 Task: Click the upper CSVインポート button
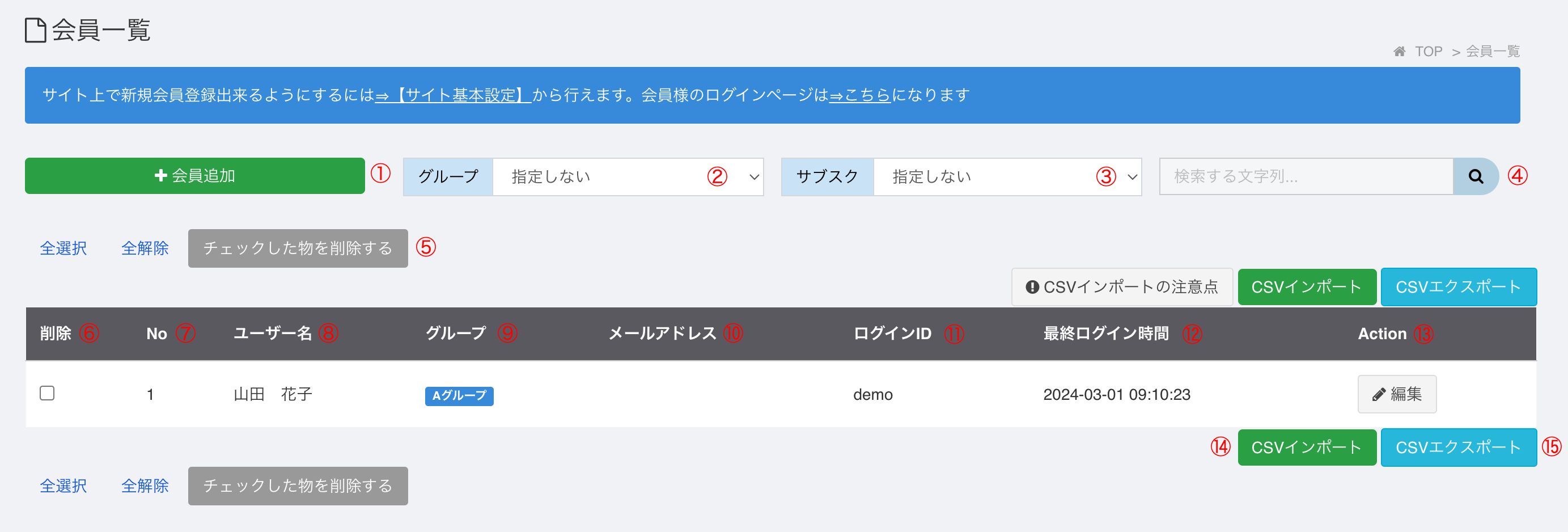pyautogui.click(x=1307, y=286)
